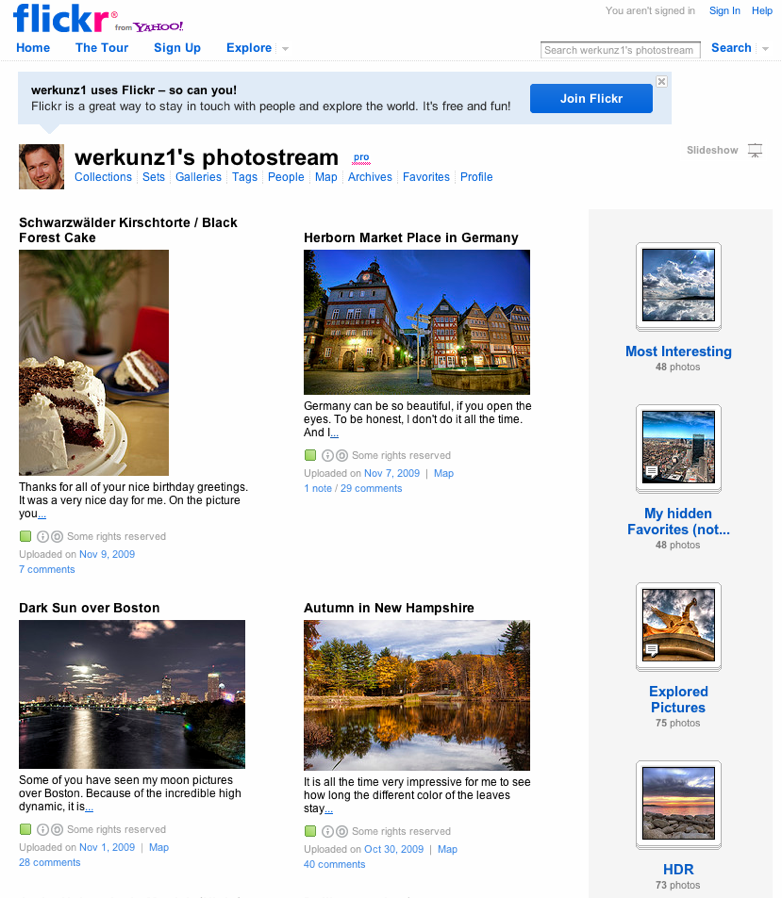Click the license icons under Autumn in New Hampshire
The width and height of the screenshot is (782, 898).
[x=335, y=831]
